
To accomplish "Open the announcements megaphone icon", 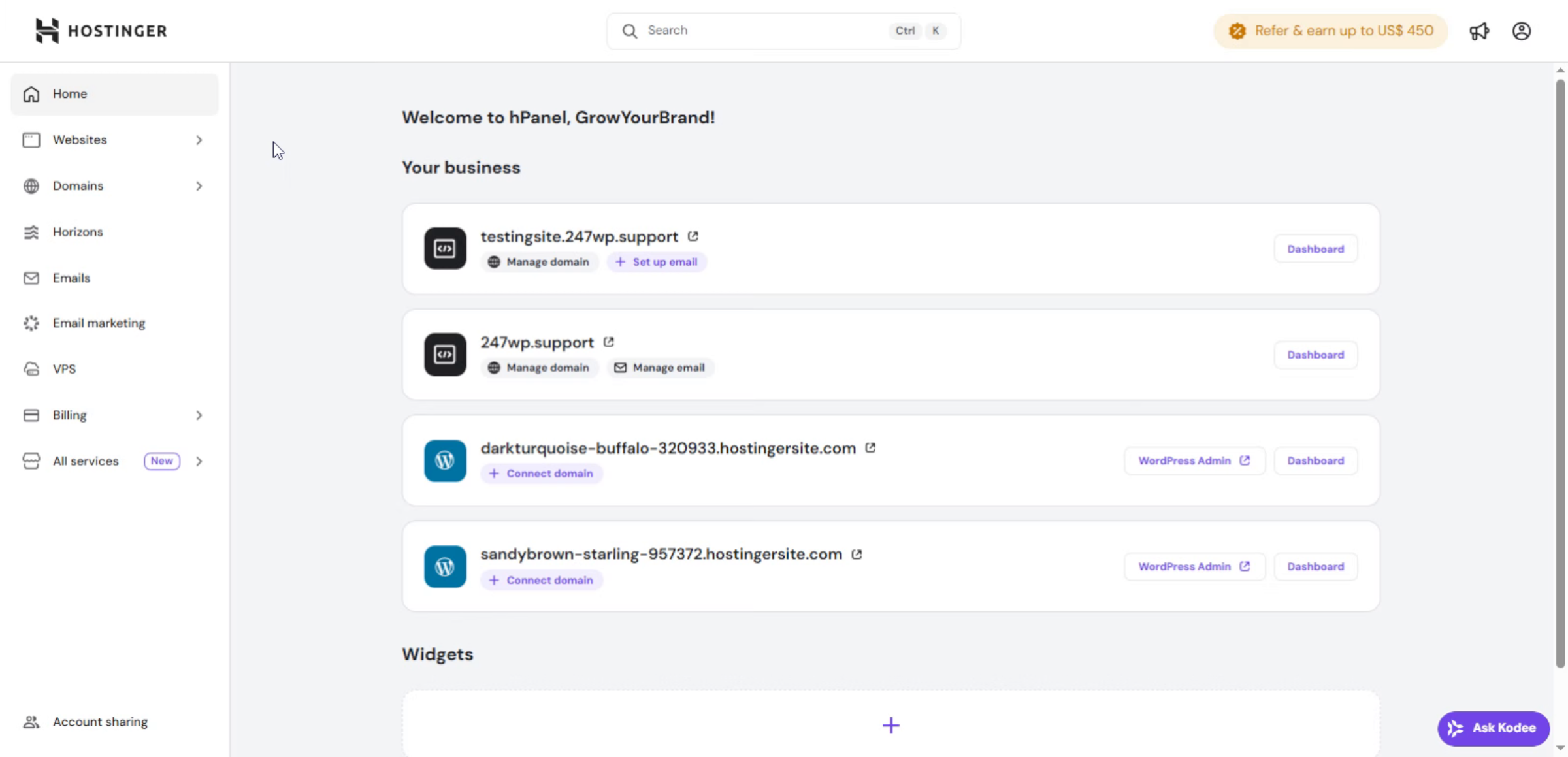I will point(1480,31).
